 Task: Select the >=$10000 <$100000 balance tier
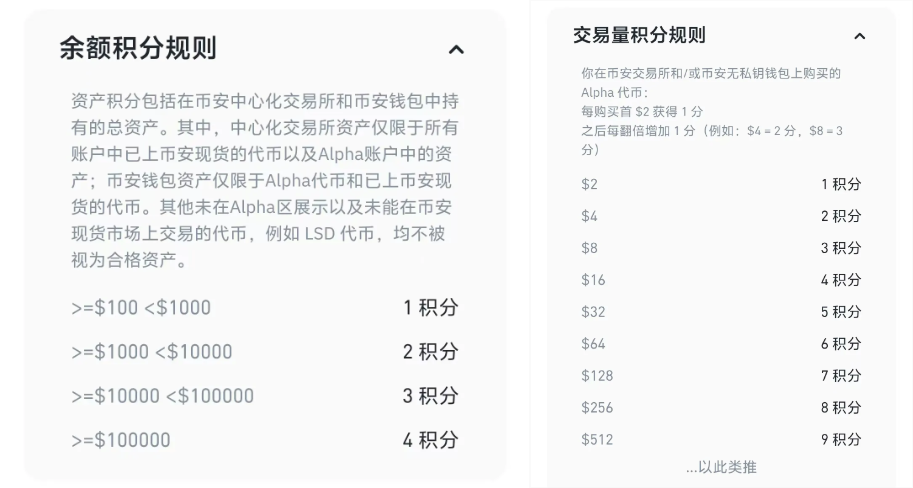coord(163,396)
